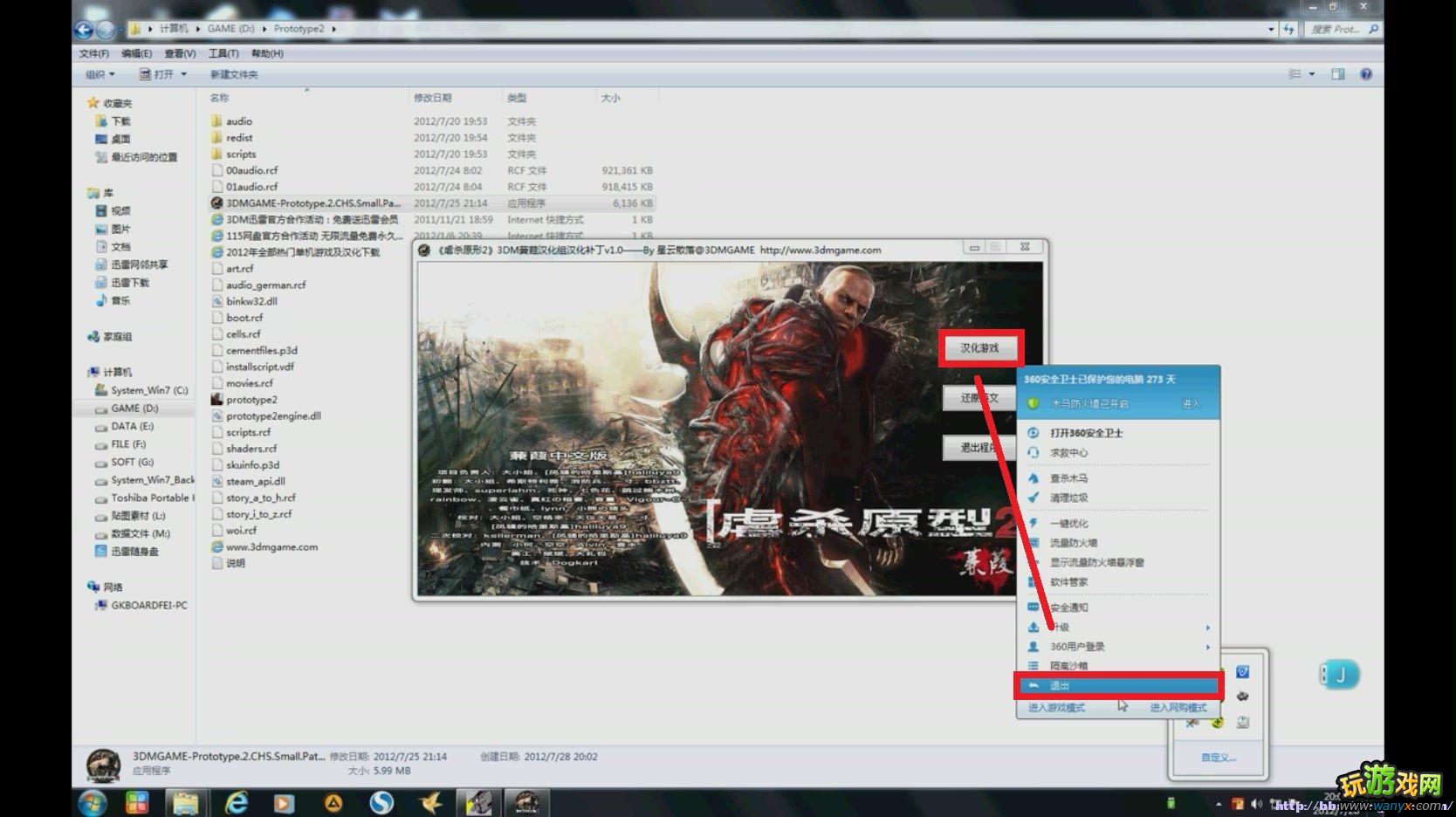Click the safely remove hardware tray icon

pos(1171,803)
